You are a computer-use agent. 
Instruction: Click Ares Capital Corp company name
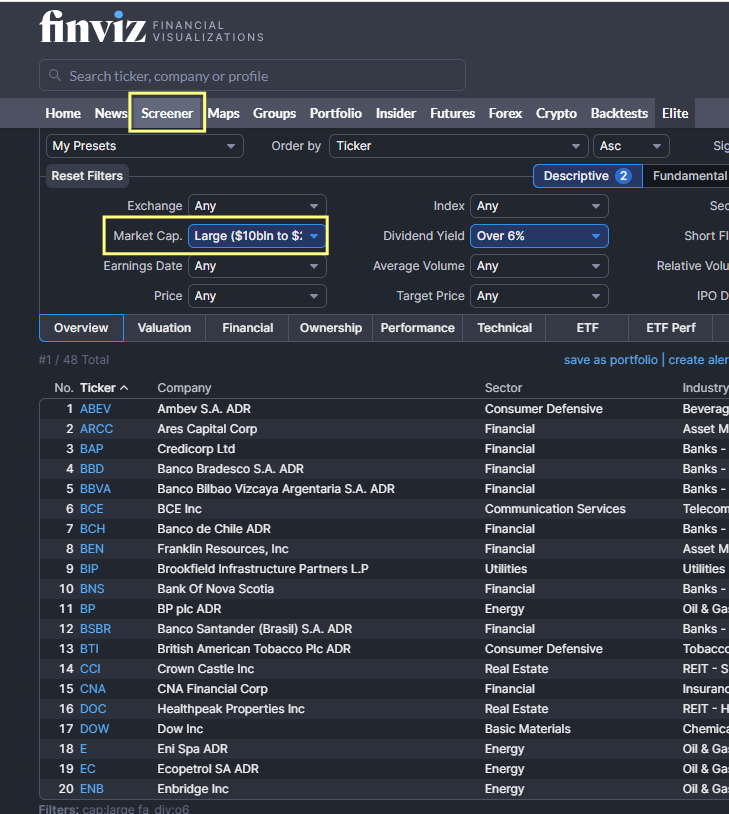click(x=207, y=429)
